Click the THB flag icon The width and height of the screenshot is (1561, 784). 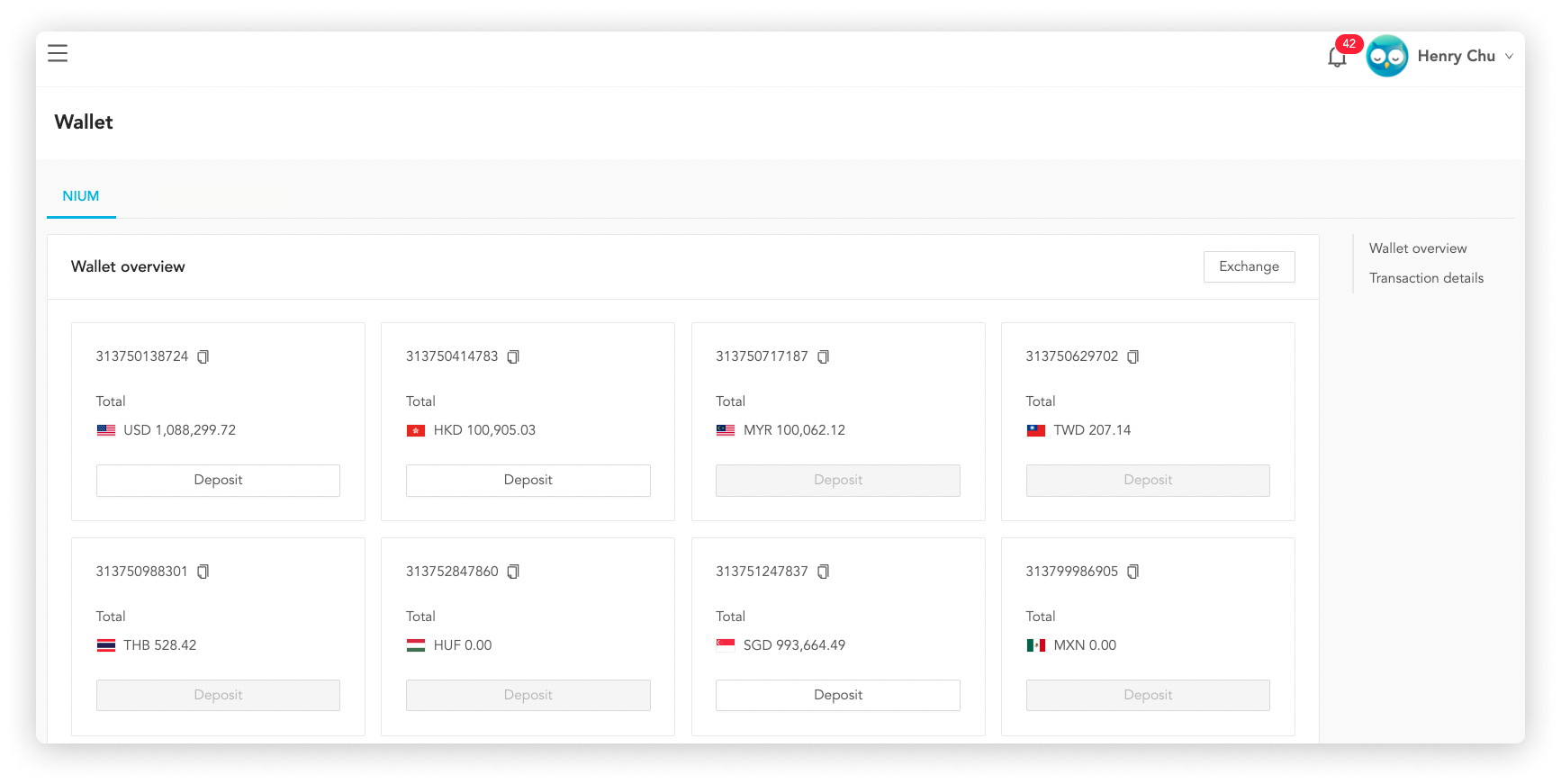tap(106, 645)
